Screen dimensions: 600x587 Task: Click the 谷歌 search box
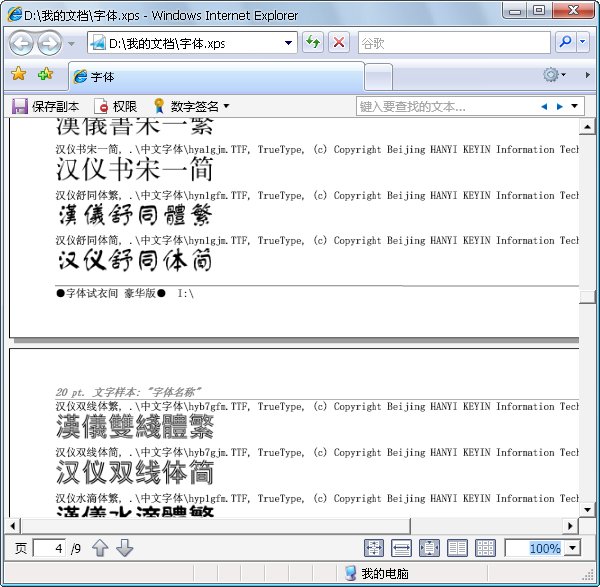click(454, 42)
